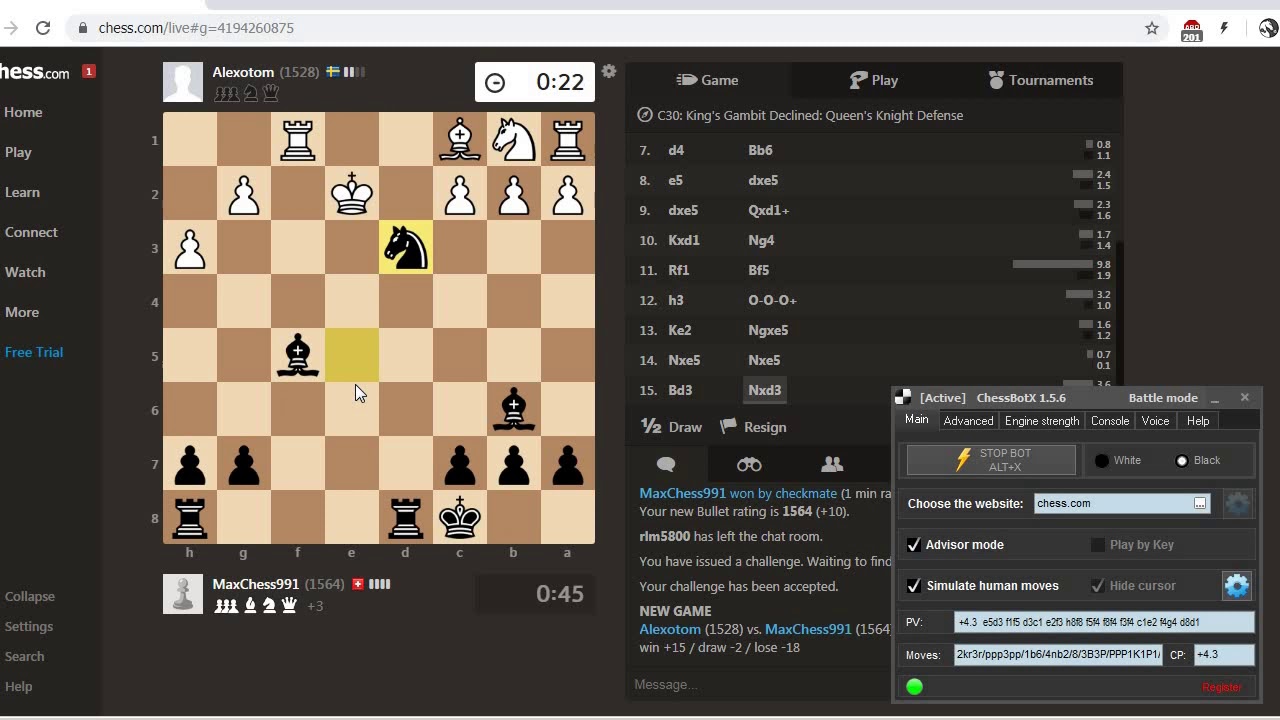Viewport: 1280px width, 720px height.
Task: Open ChessBotX Advanced tab
Action: coord(968,421)
